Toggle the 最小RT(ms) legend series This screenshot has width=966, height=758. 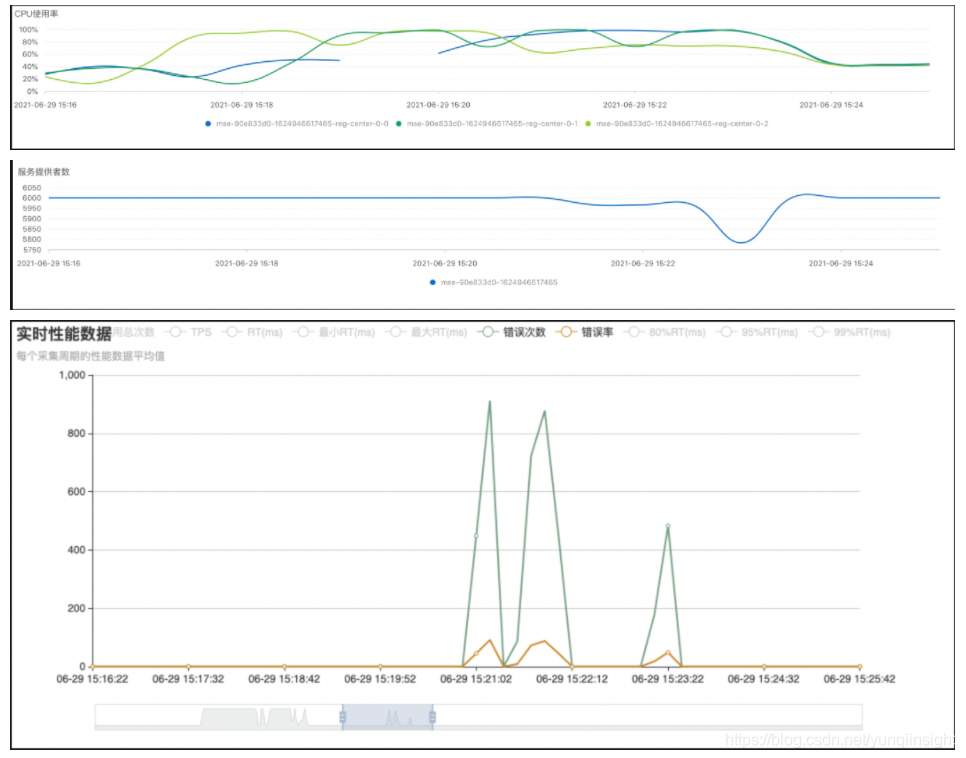click(336, 332)
